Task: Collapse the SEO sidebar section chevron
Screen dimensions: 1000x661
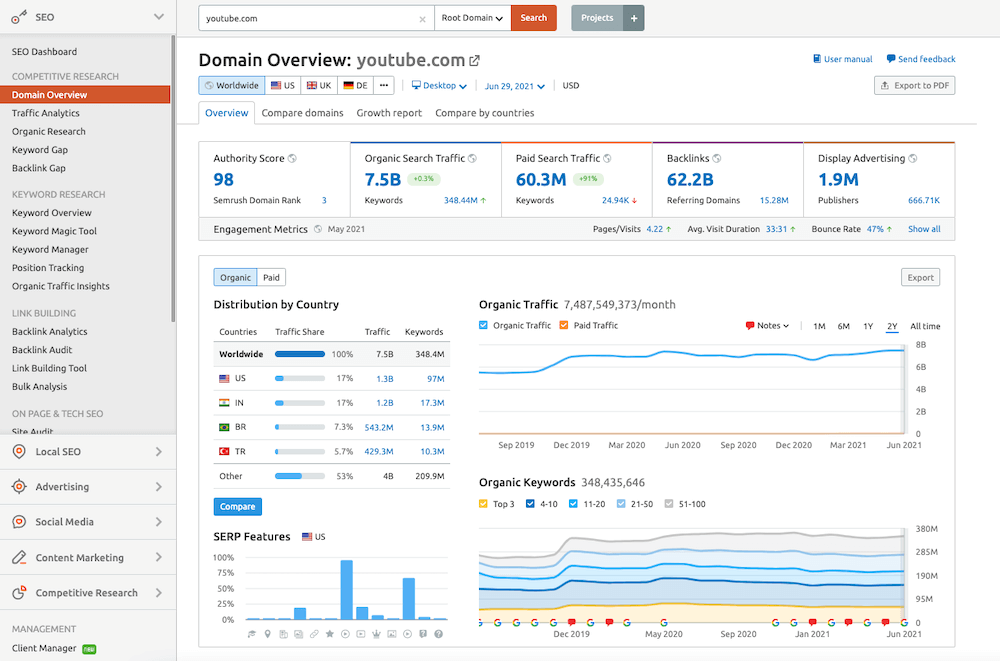Action: coord(159,17)
